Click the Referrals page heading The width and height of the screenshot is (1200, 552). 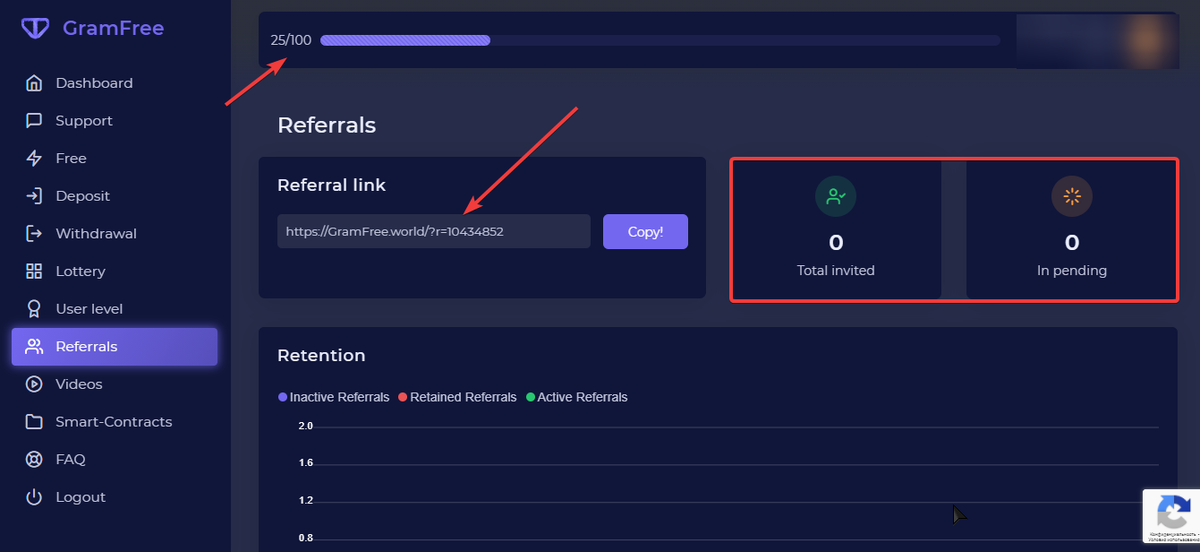point(326,125)
